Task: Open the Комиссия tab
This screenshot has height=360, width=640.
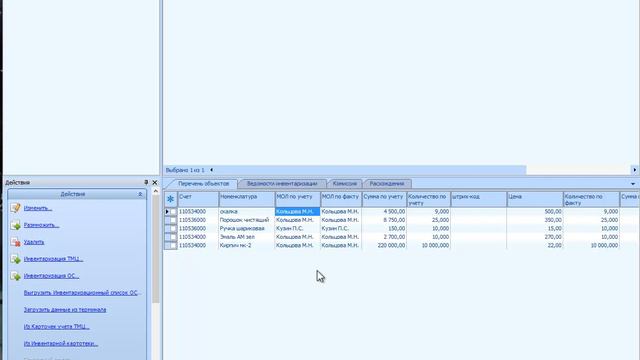Action: click(344, 184)
